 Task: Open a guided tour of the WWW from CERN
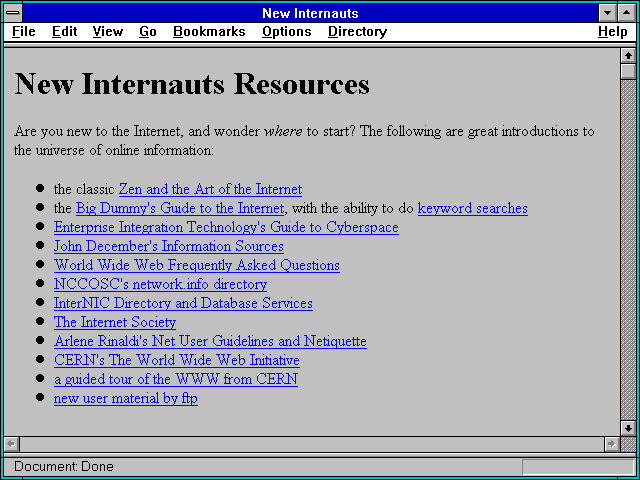point(176,379)
